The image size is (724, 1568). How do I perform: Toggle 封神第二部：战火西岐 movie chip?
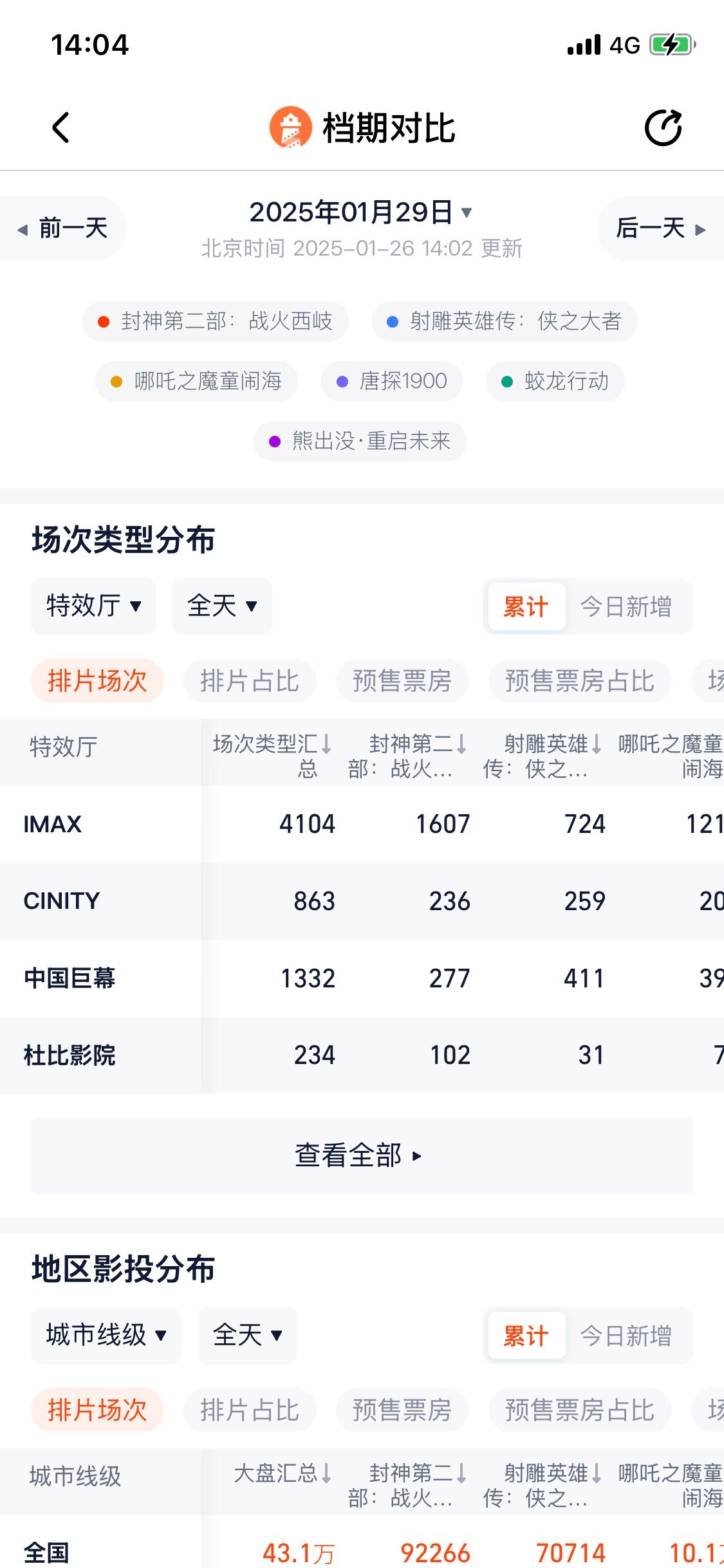tap(216, 321)
